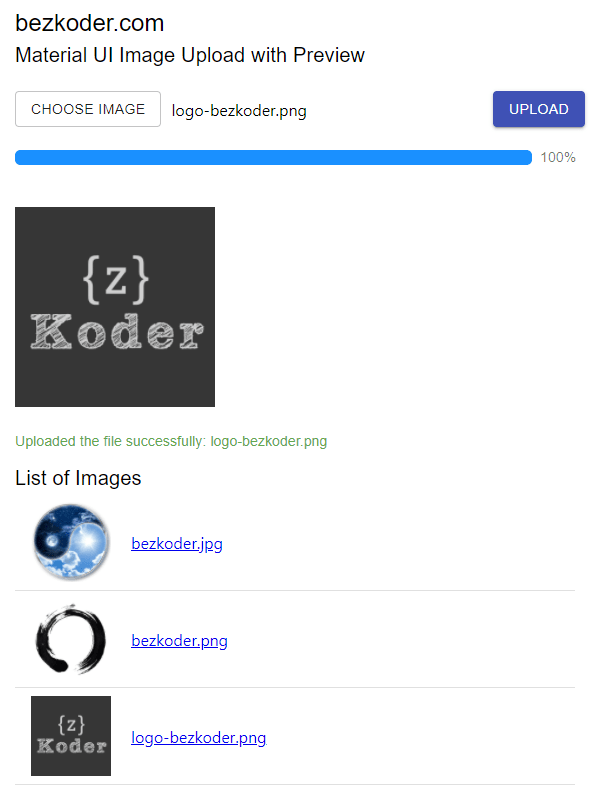Image resolution: width=600 pixels, height=800 pixels.
Task: Click the bezkoder.jpg yin-yang thumbnail
Action: pos(70,541)
